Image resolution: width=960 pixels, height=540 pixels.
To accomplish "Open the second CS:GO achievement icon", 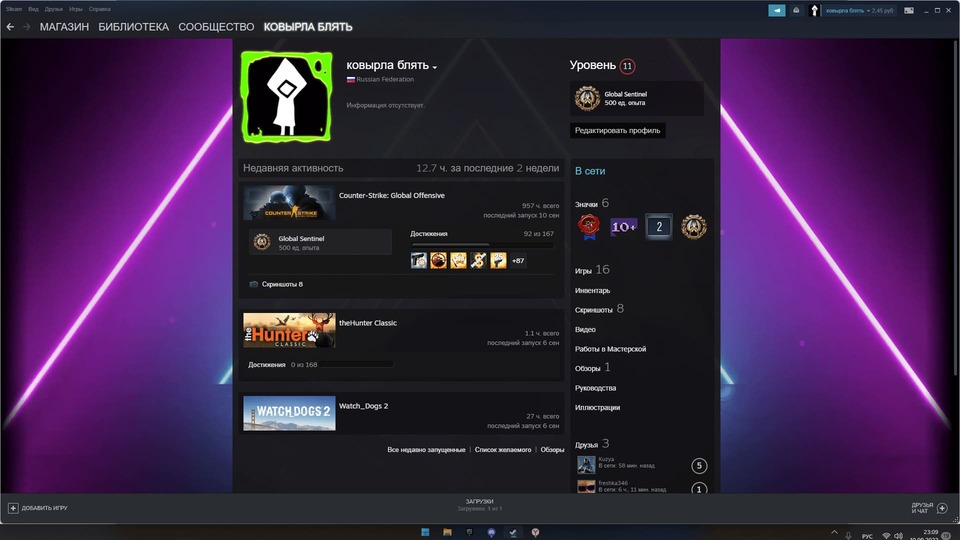I will (438, 260).
